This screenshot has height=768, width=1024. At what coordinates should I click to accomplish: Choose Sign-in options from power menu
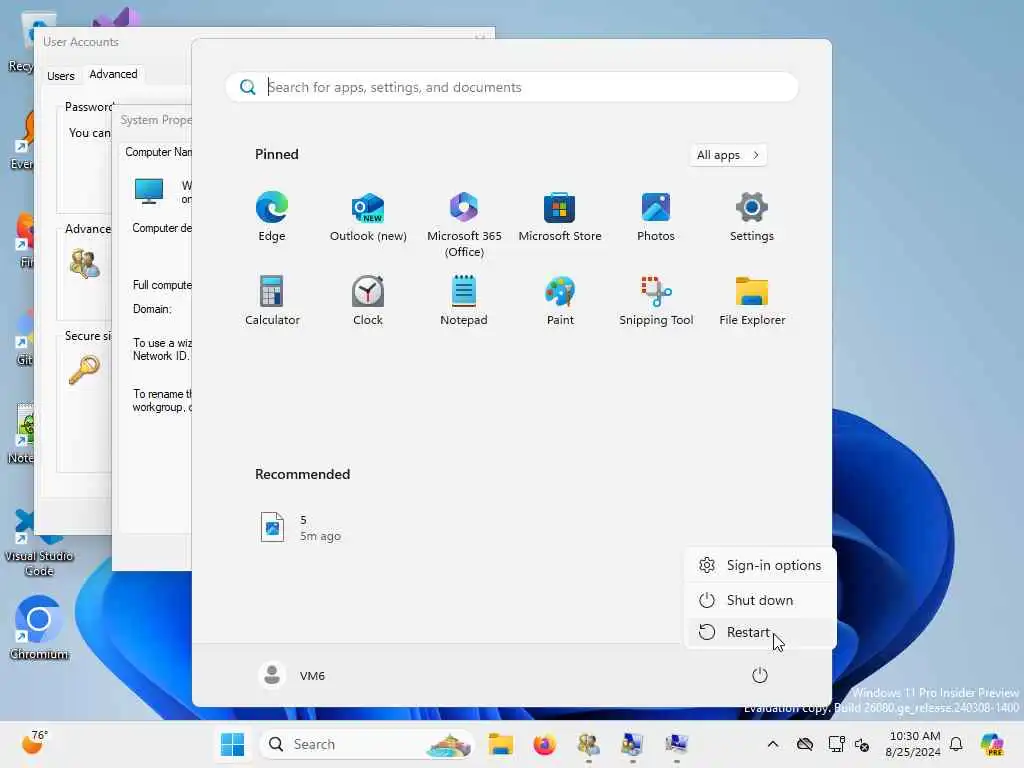(760, 565)
